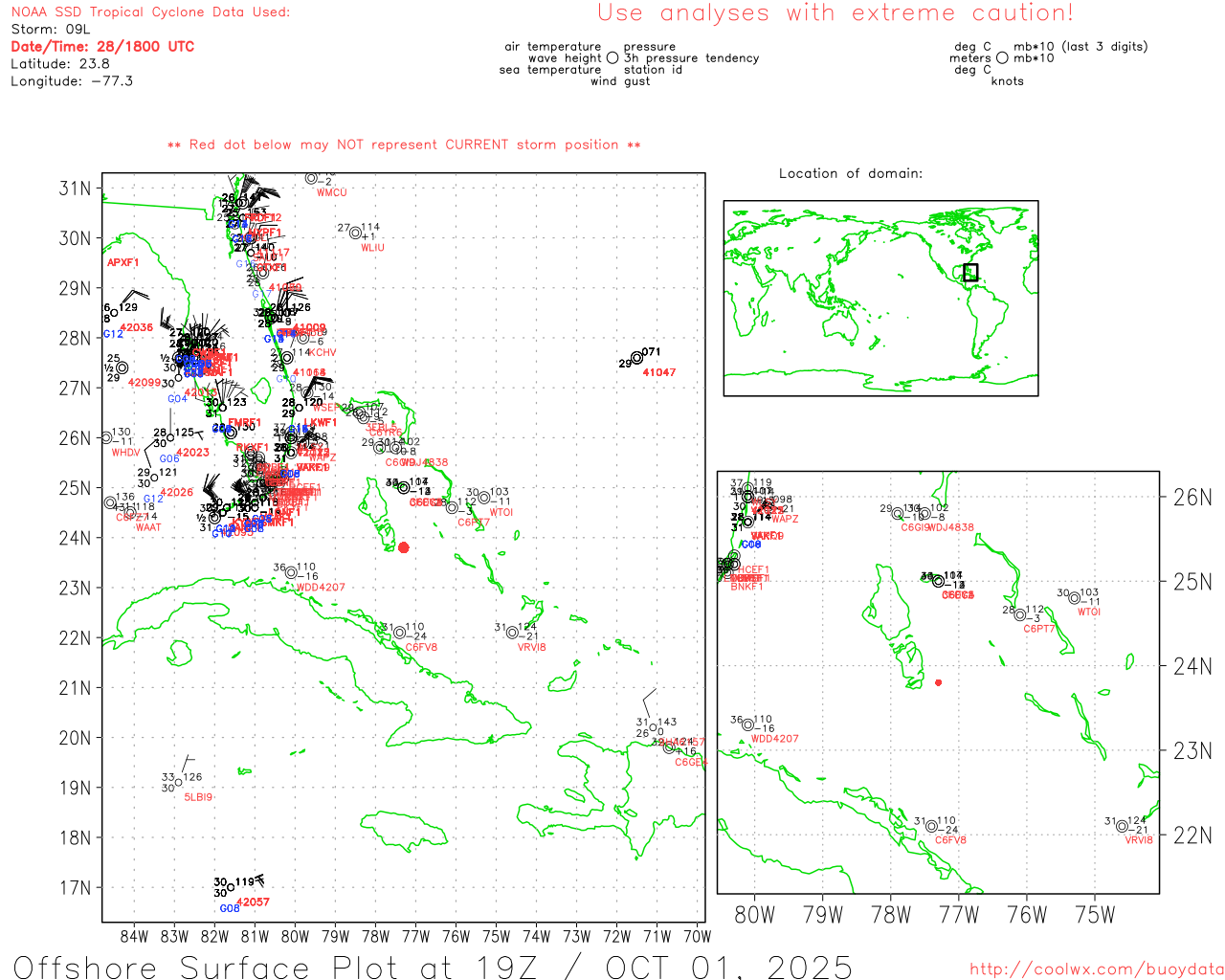The width and height of the screenshot is (1225, 980).
Task: Click the 'NOAA SSD Tropical Cyclone Data Used' heading
Action: coord(150,12)
